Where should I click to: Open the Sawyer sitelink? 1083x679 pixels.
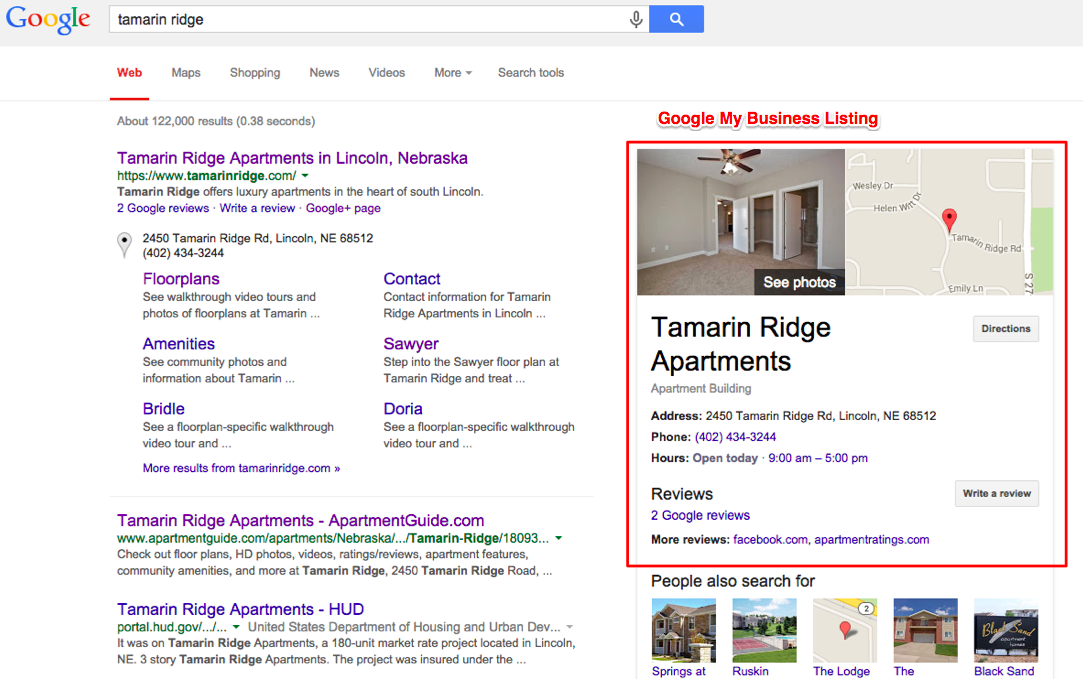pos(411,344)
